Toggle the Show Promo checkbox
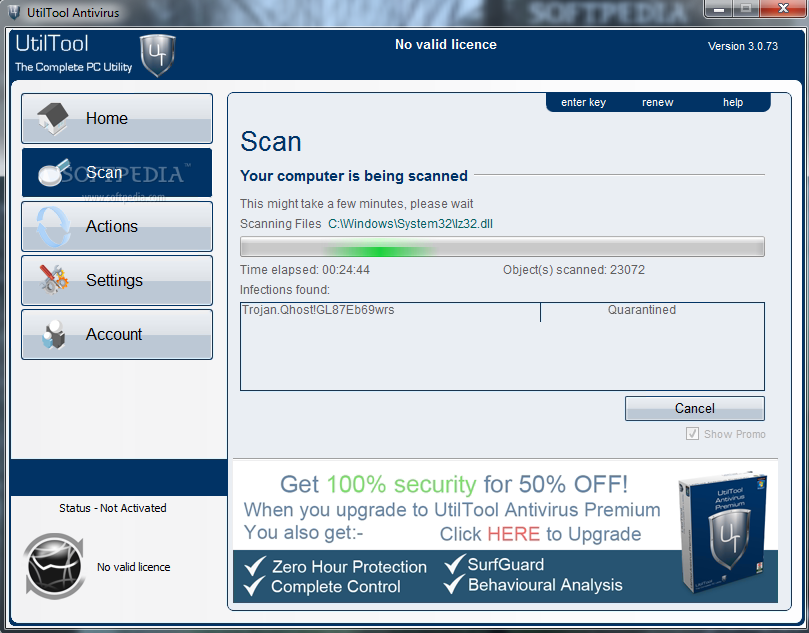Screen dimensions: 809x633 [x=692, y=433]
